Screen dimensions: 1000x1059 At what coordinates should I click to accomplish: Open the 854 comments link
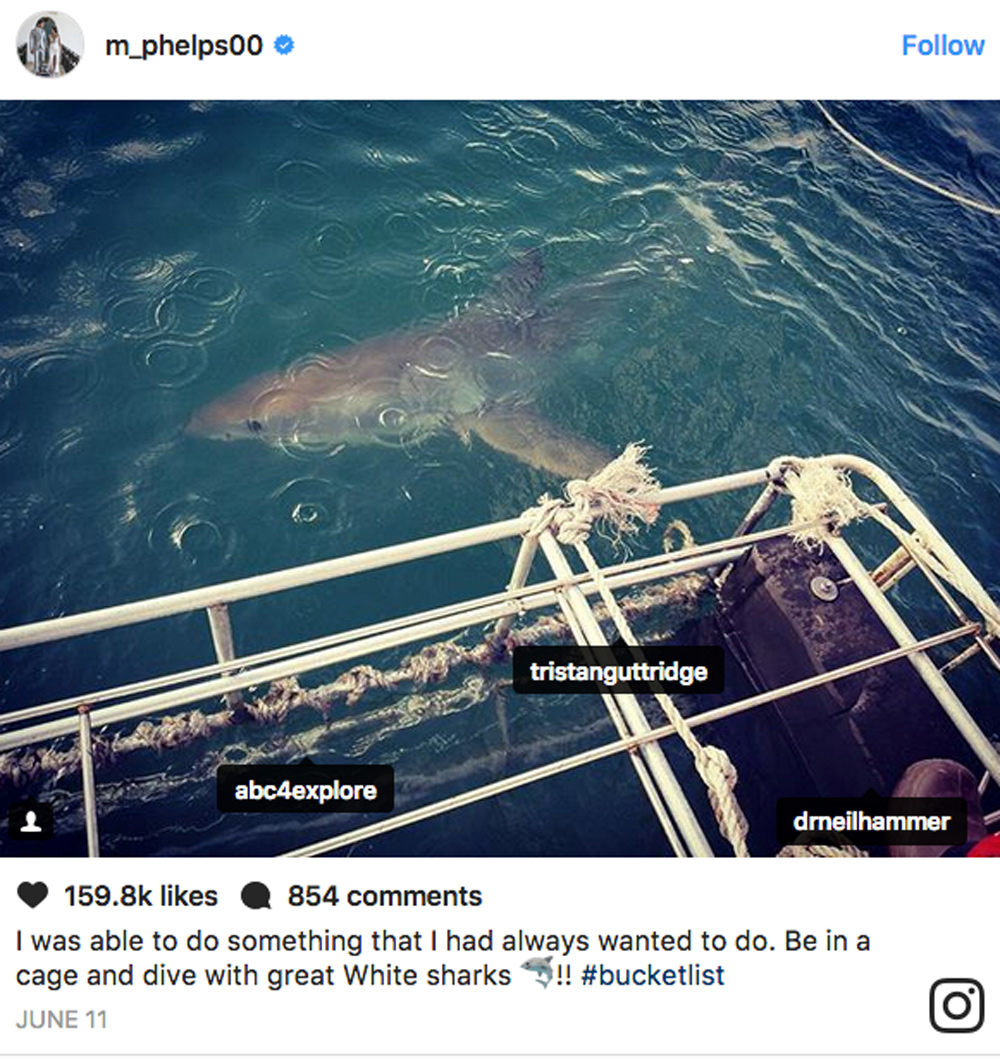point(385,896)
